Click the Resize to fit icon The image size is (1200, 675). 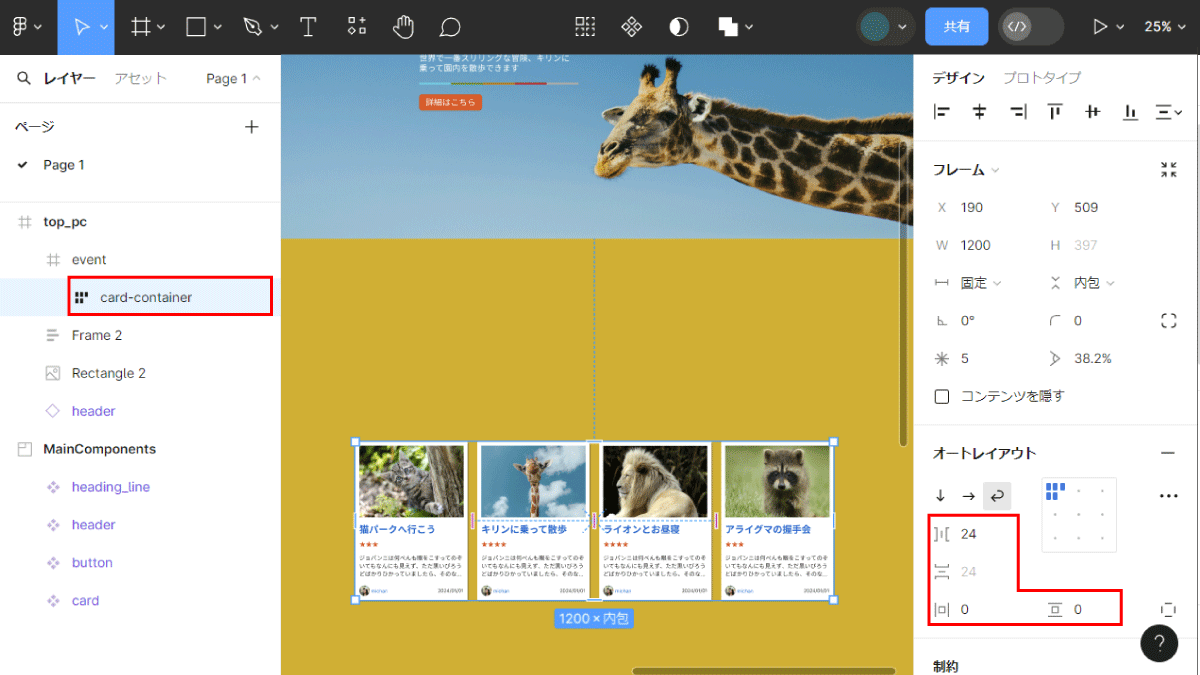tap(1168, 170)
